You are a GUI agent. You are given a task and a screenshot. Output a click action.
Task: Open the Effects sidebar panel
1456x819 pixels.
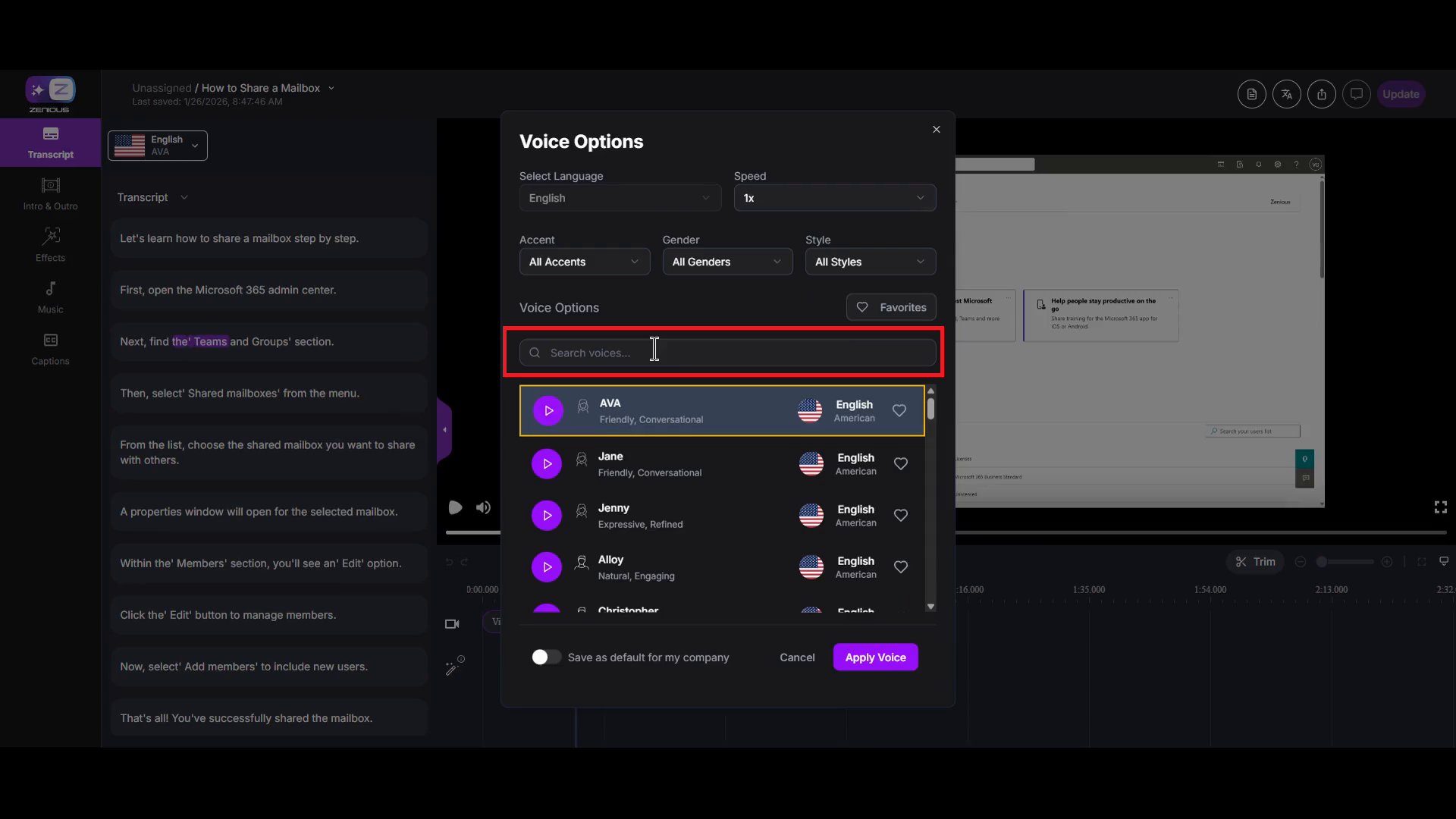click(50, 245)
